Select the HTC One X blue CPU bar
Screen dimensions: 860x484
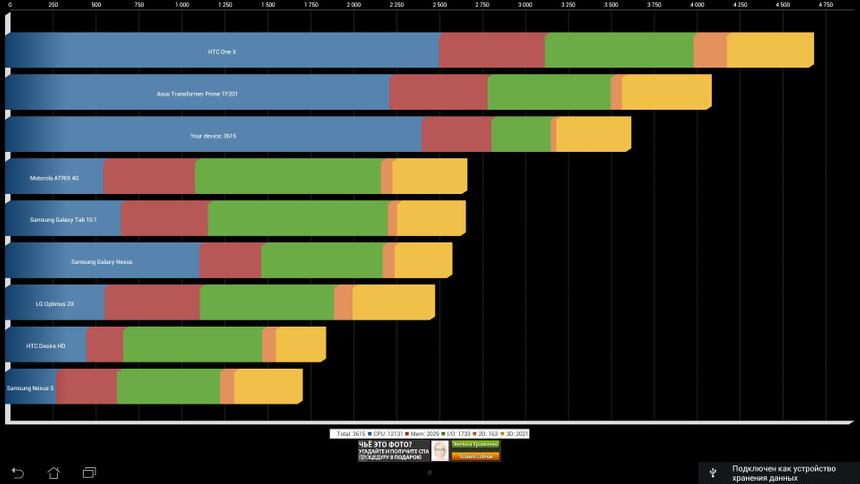coord(222,51)
